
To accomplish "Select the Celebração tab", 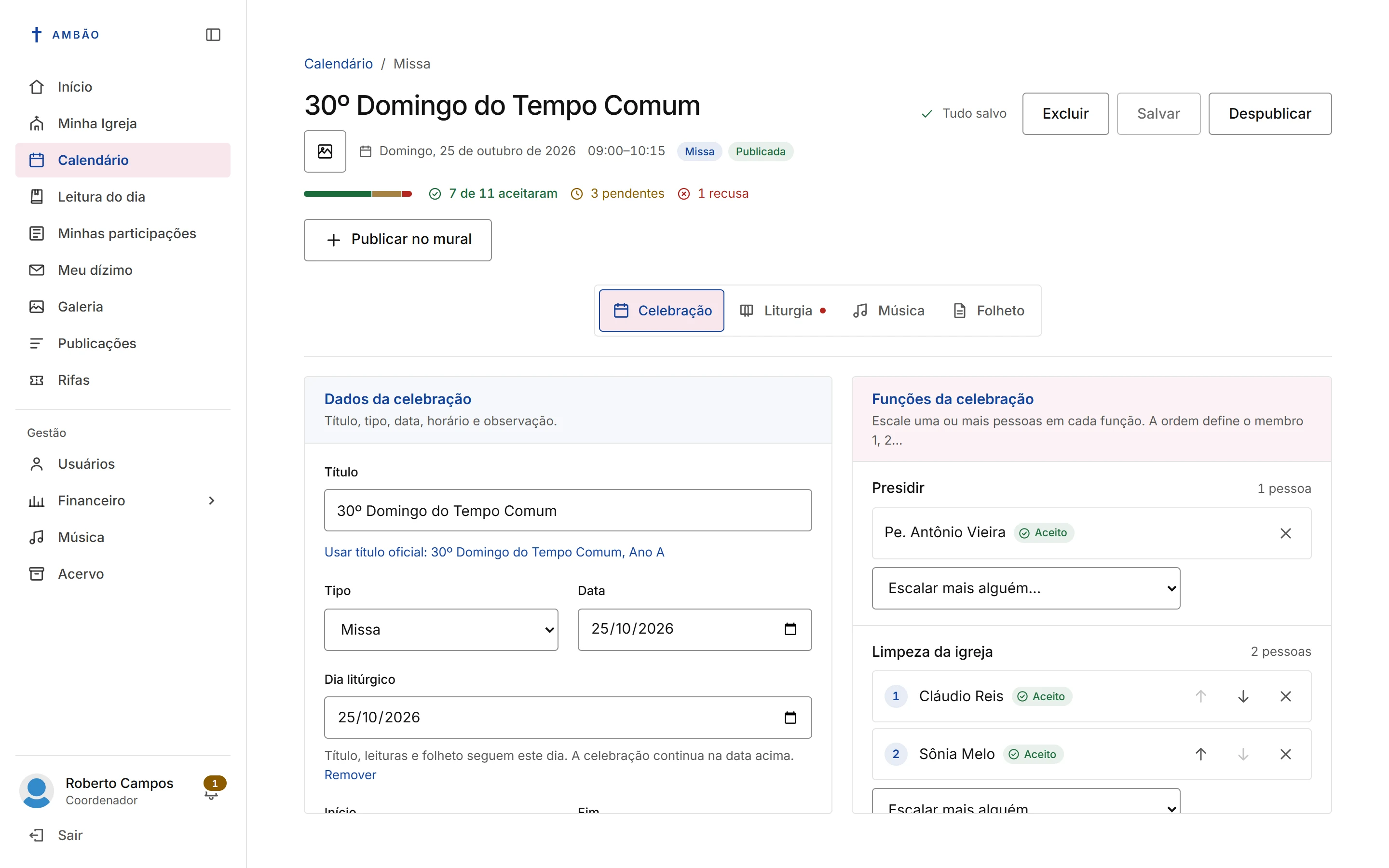I will (x=661, y=311).
